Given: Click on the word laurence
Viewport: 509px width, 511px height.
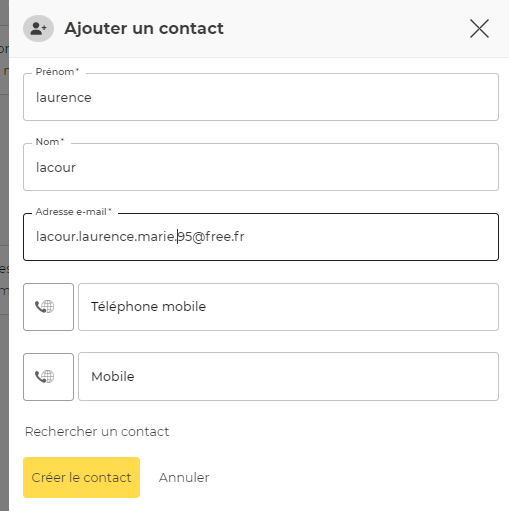Looking at the screenshot, I should click(63, 98).
